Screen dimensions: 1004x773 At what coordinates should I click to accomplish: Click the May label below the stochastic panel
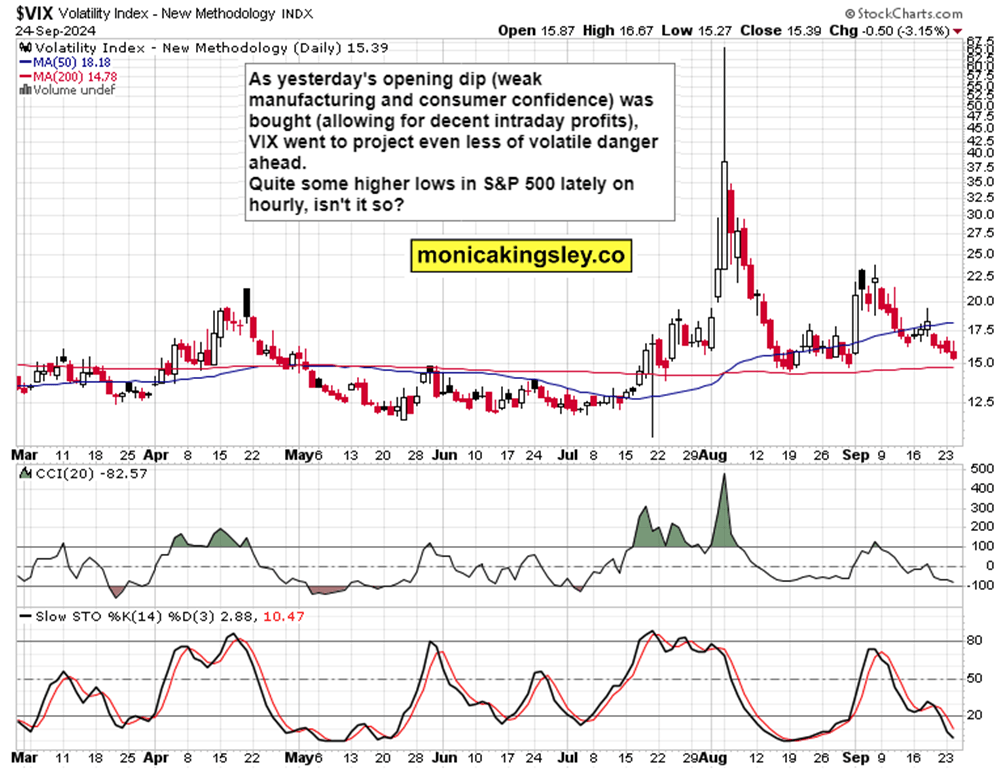pyautogui.click(x=300, y=758)
